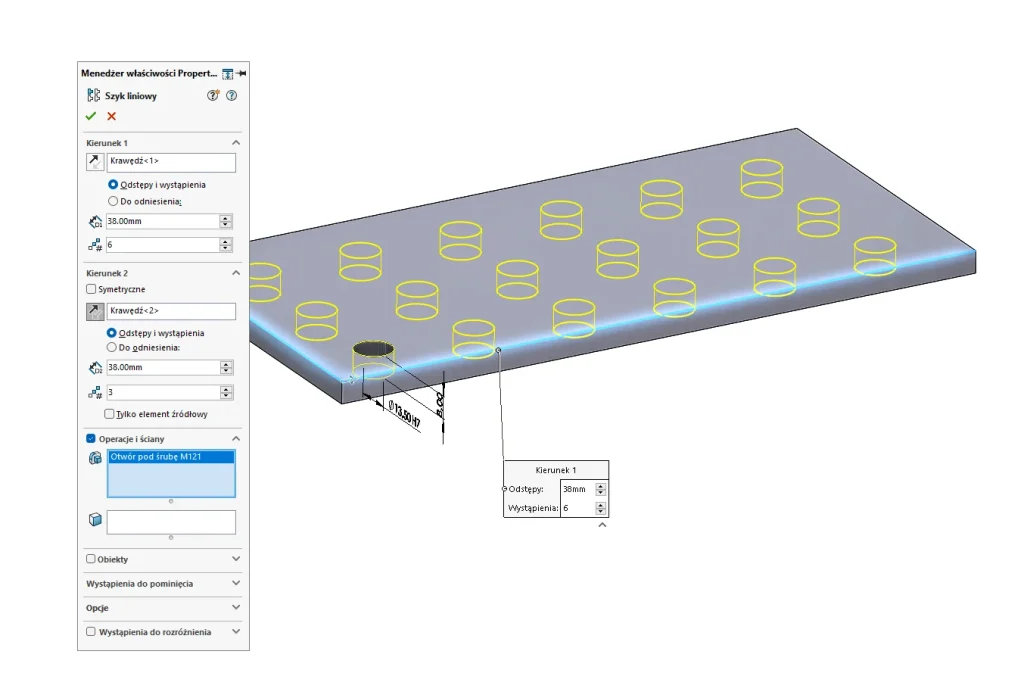Click the Szyk liniowy panel title text

tap(131, 96)
